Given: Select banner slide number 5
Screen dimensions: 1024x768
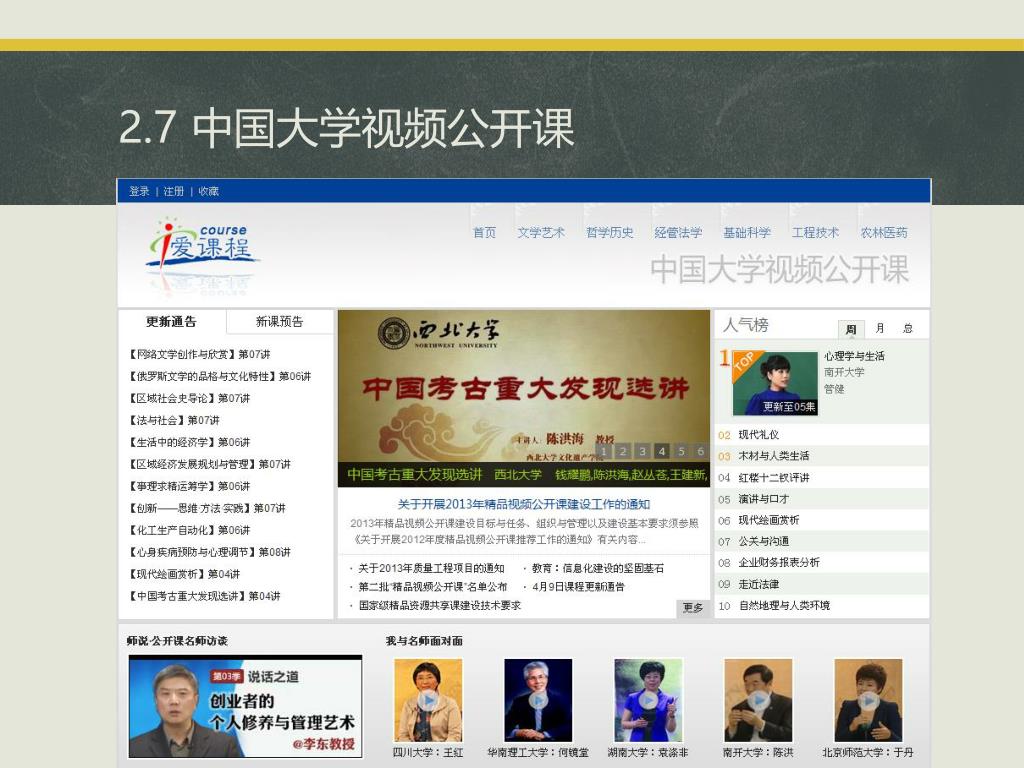Looking at the screenshot, I should 681,451.
